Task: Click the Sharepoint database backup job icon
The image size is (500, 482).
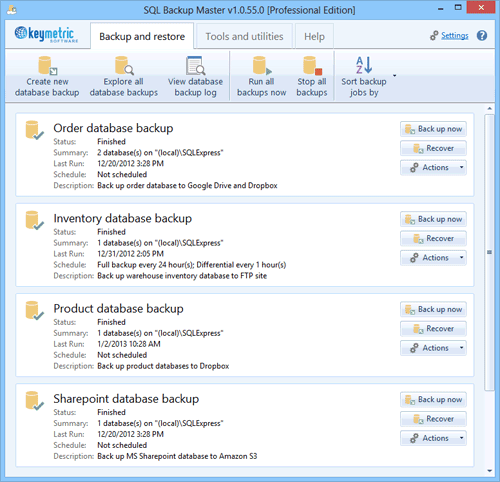Action: [34, 401]
